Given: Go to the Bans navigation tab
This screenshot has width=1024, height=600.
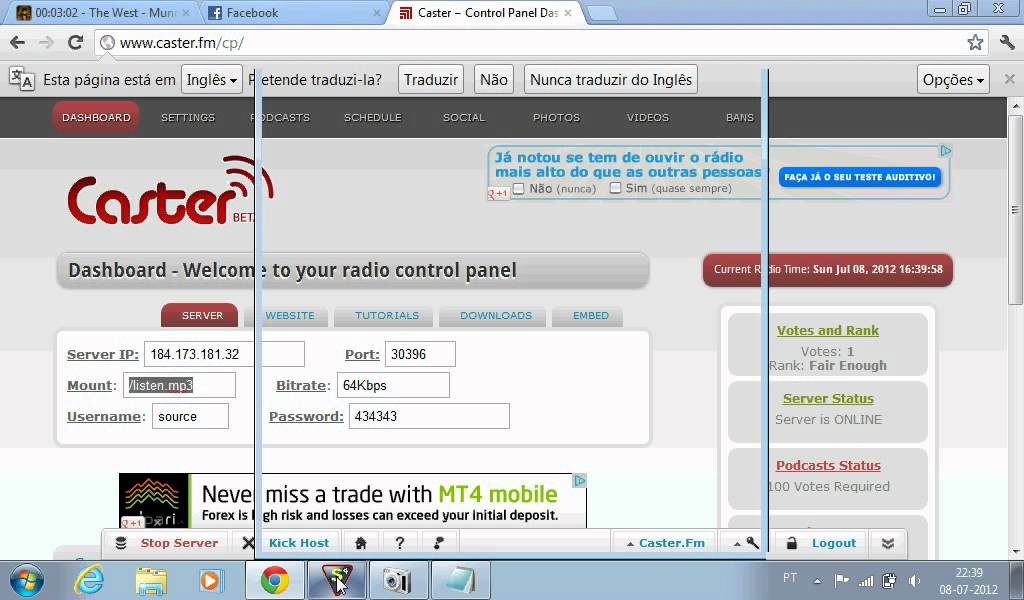Looking at the screenshot, I should click(x=739, y=118).
